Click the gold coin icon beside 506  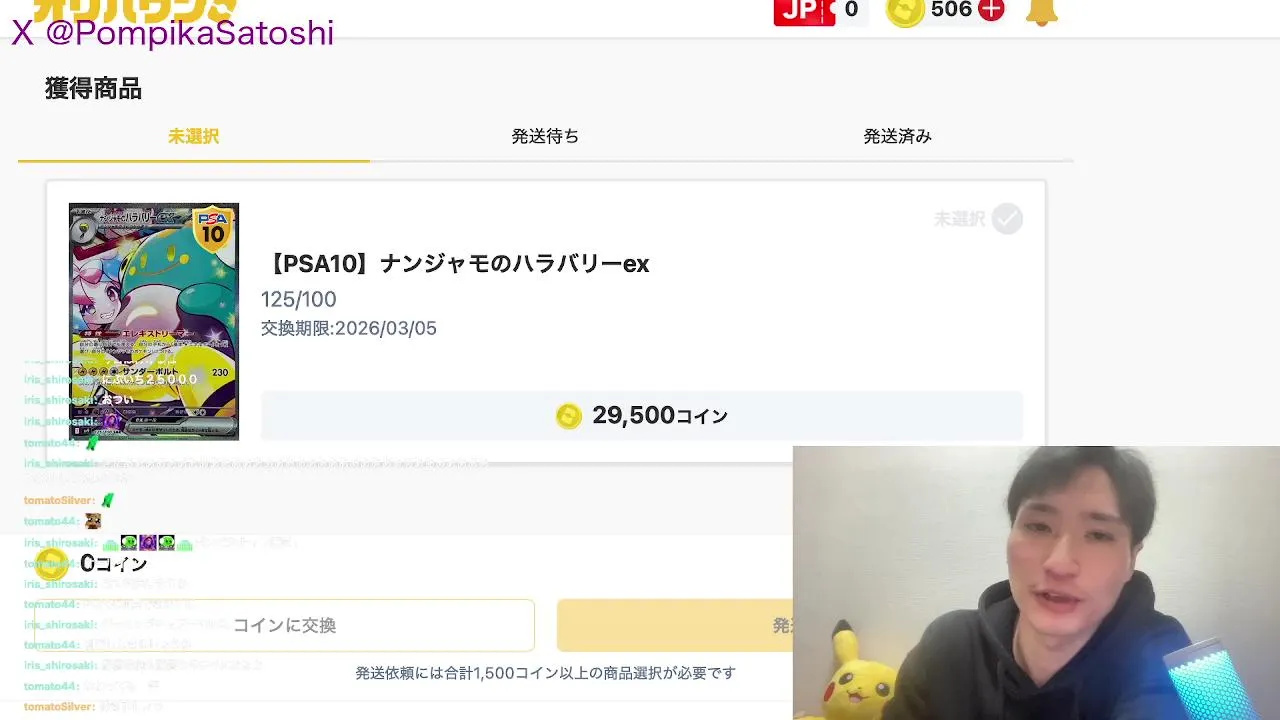(905, 10)
